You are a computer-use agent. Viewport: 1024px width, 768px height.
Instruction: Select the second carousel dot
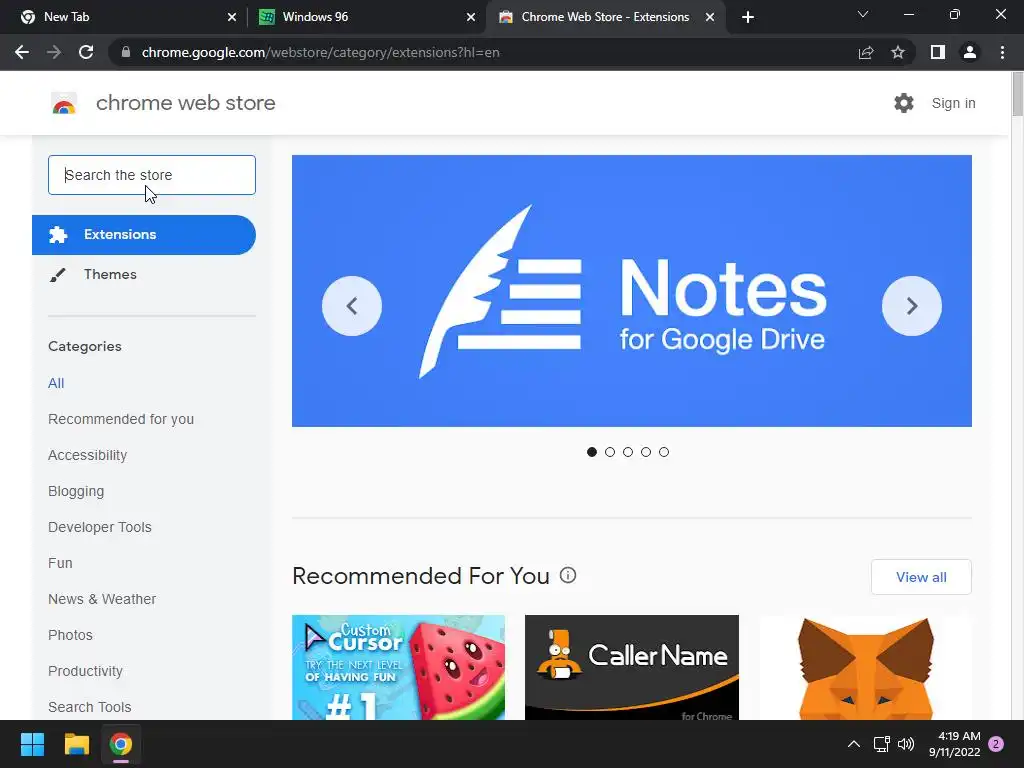(x=610, y=452)
